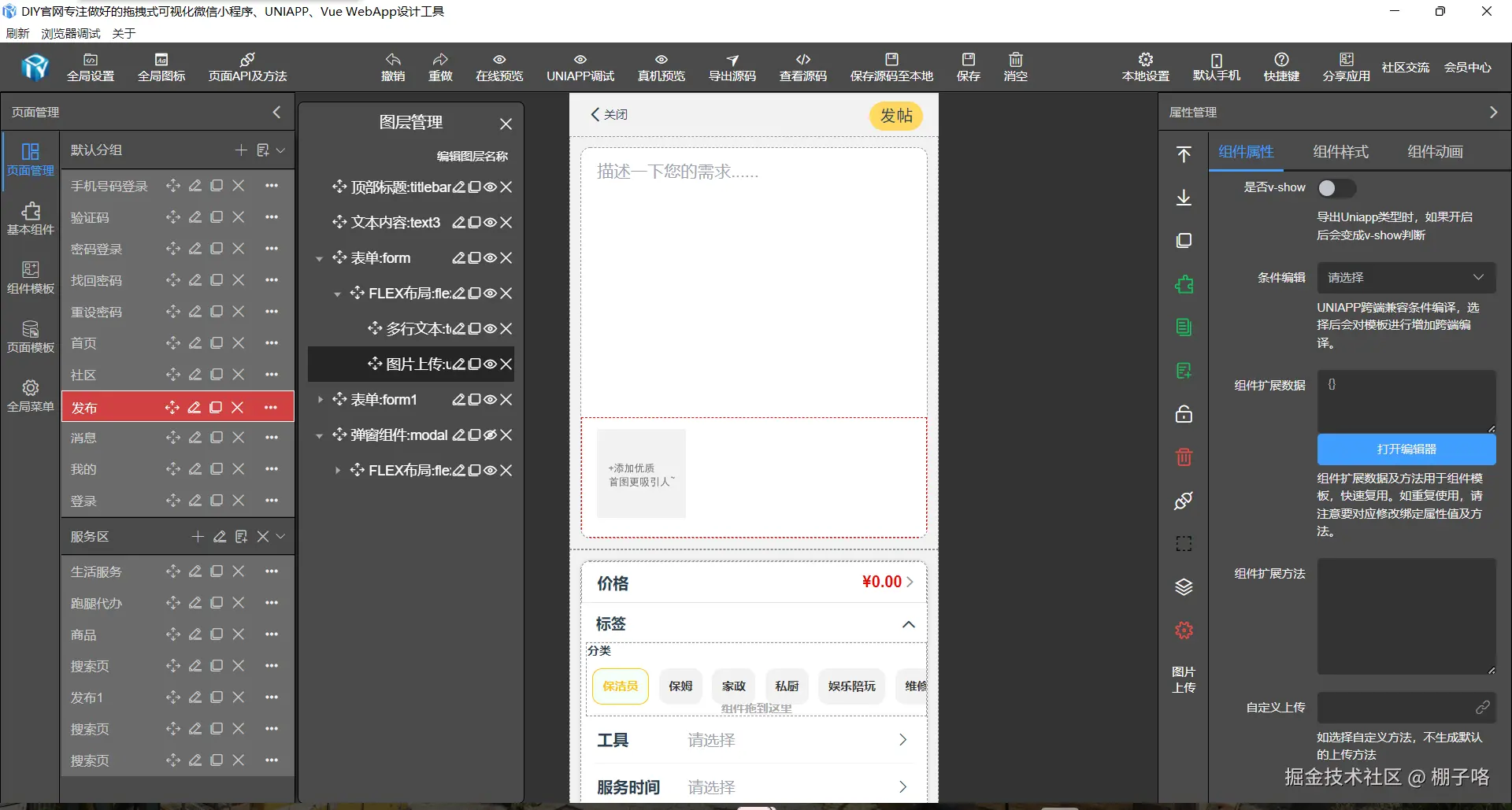The image size is (1512, 810).
Task: Switch to 组件动画 tab
Action: (x=1435, y=152)
